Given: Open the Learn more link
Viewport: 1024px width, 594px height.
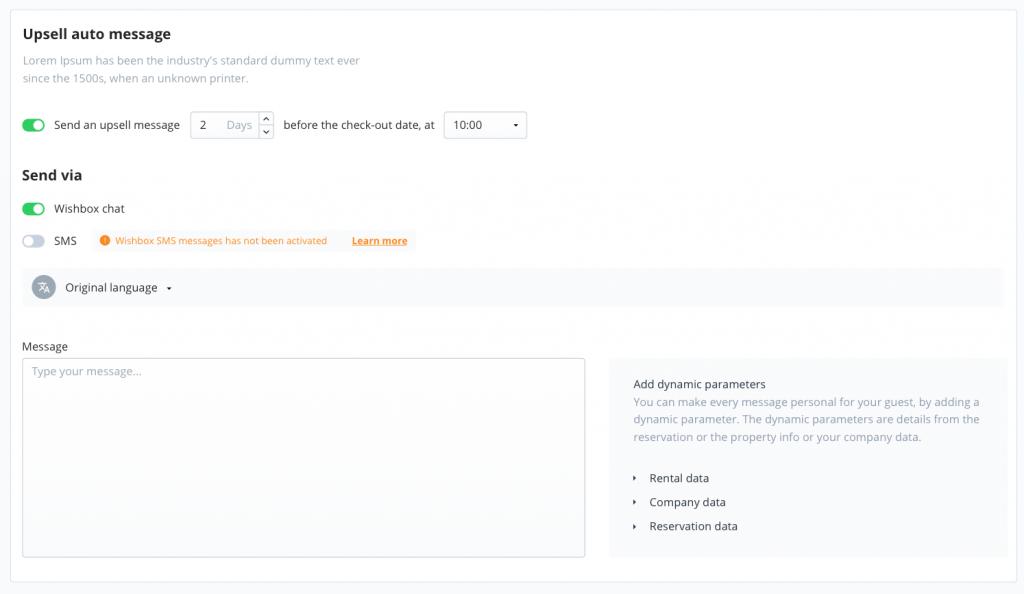Looking at the screenshot, I should (x=379, y=241).
